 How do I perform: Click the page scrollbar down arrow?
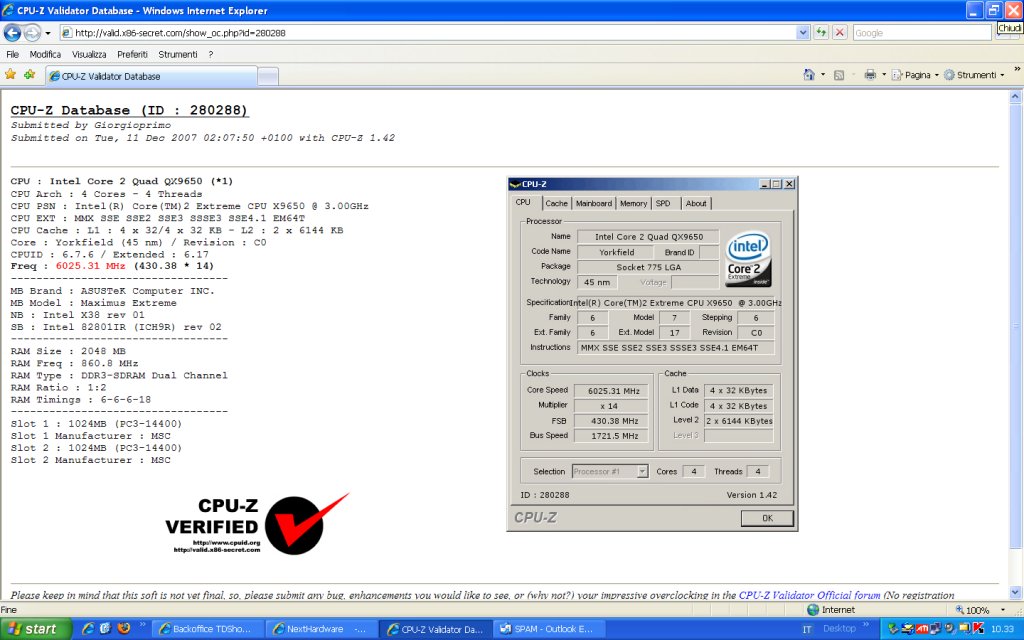(x=1015, y=592)
